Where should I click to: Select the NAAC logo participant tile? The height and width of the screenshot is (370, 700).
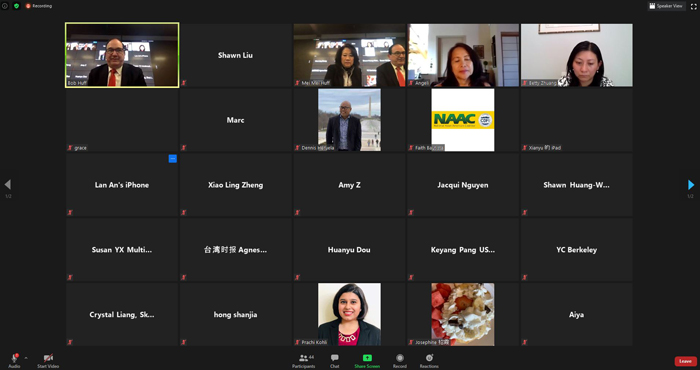(x=462, y=120)
